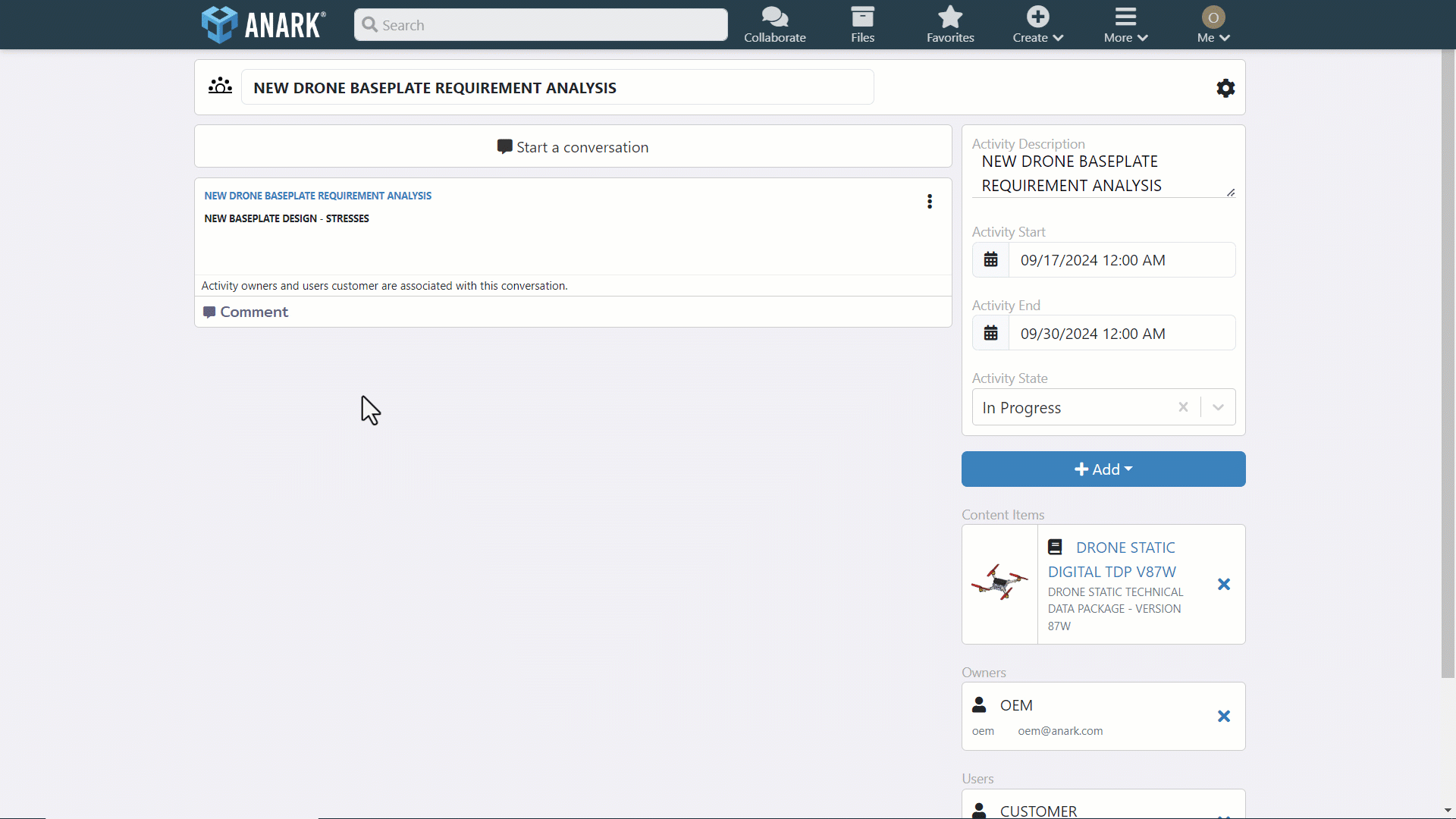The image size is (1456, 819).
Task: Edit the Activity End date field
Action: [x=1122, y=333]
